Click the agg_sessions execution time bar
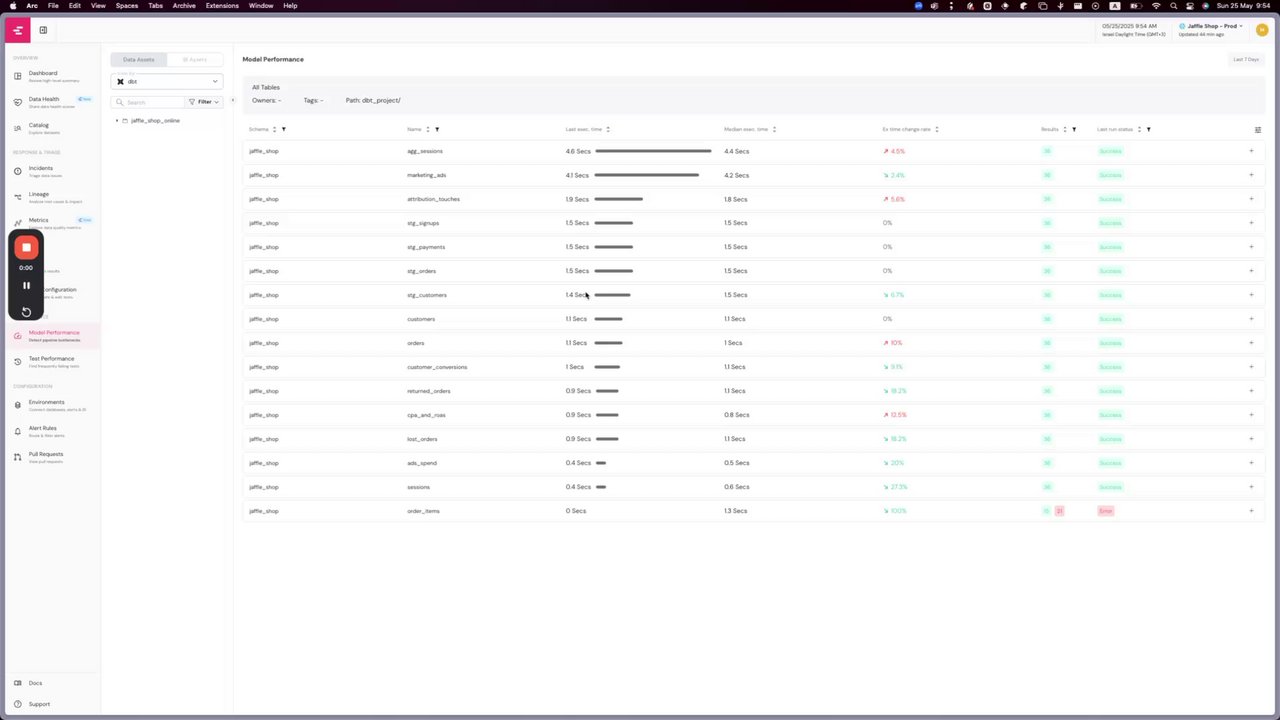The height and width of the screenshot is (720, 1280). pyautogui.click(x=653, y=151)
